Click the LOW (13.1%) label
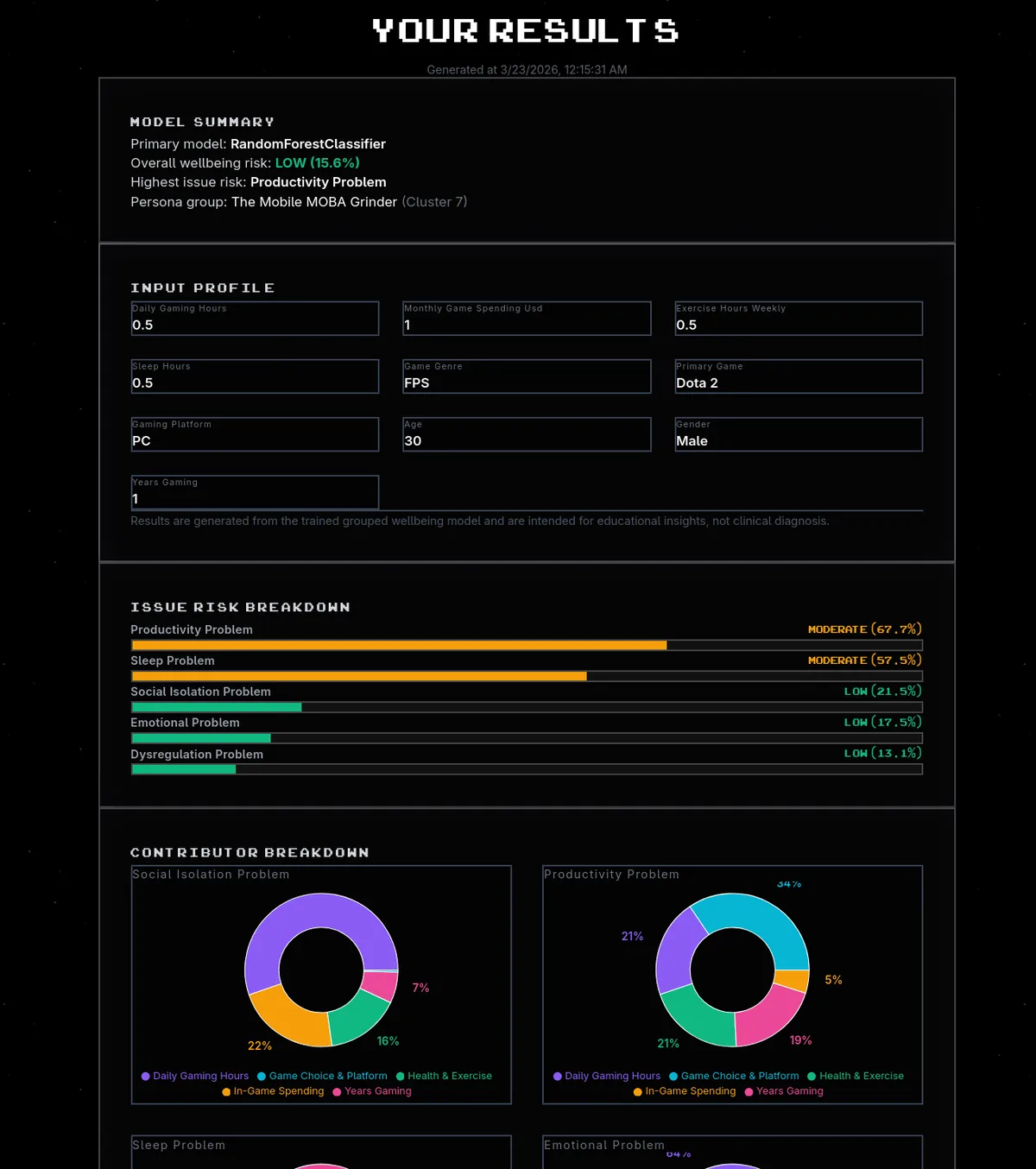 883,754
